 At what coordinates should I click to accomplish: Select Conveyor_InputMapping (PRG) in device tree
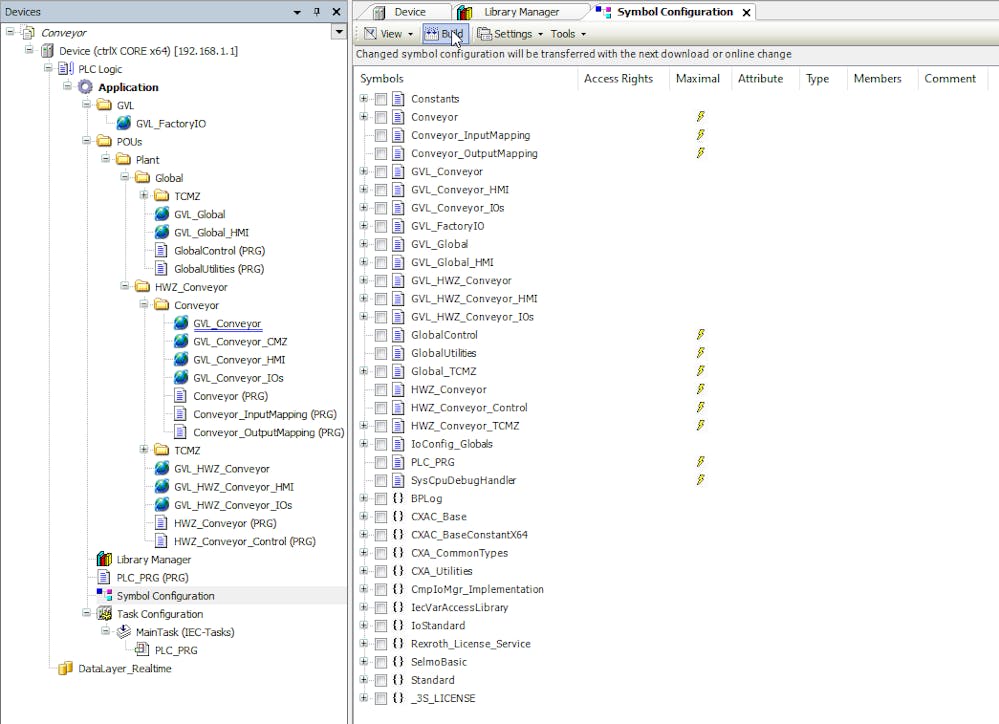(x=264, y=414)
